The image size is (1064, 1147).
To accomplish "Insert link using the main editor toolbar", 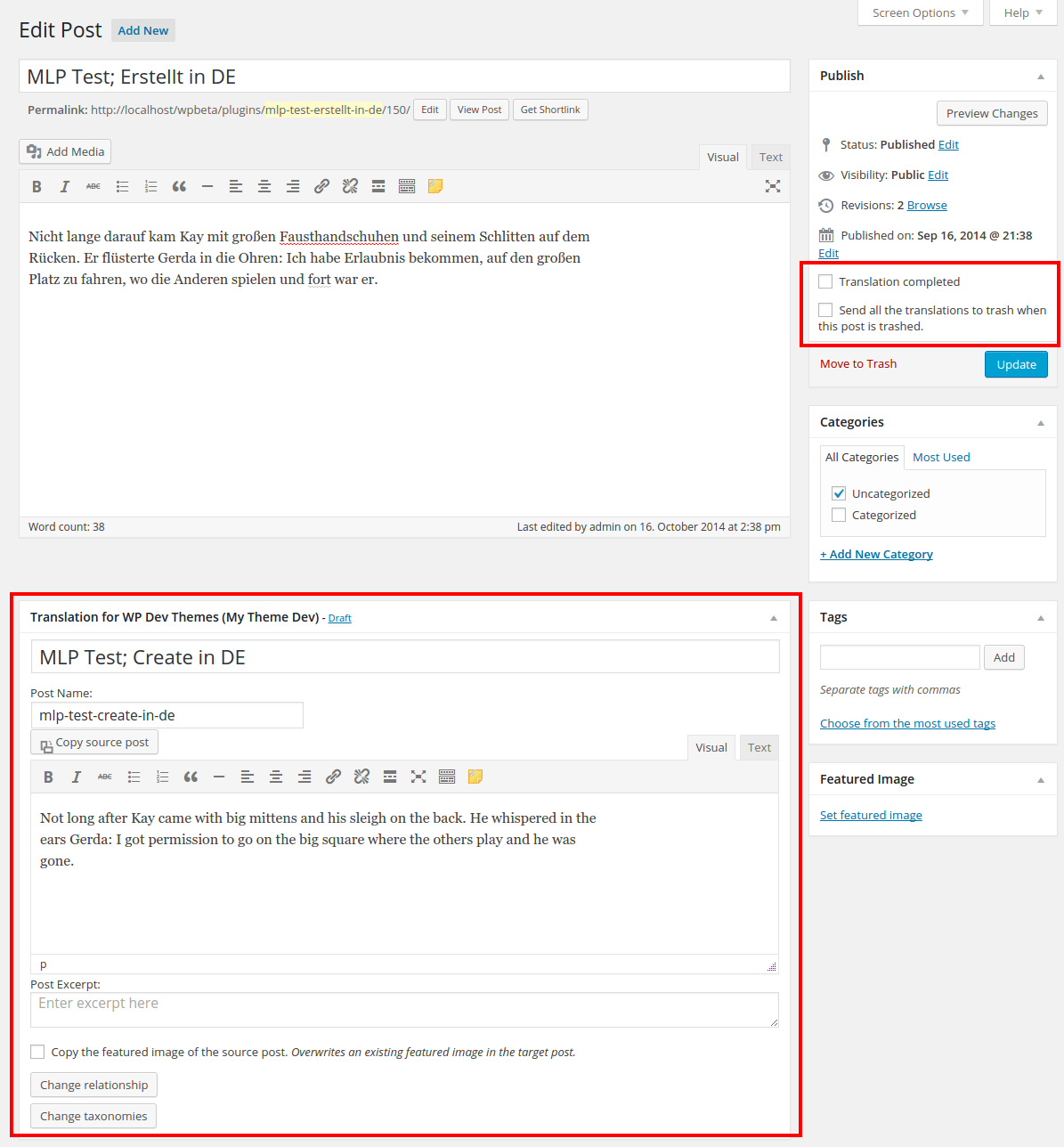I will (321, 186).
